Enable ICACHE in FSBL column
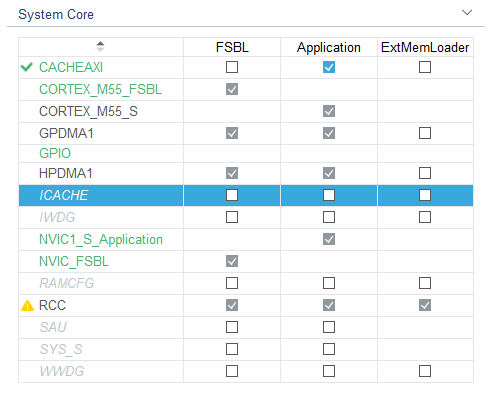This screenshot has width=488, height=394. (x=232, y=195)
